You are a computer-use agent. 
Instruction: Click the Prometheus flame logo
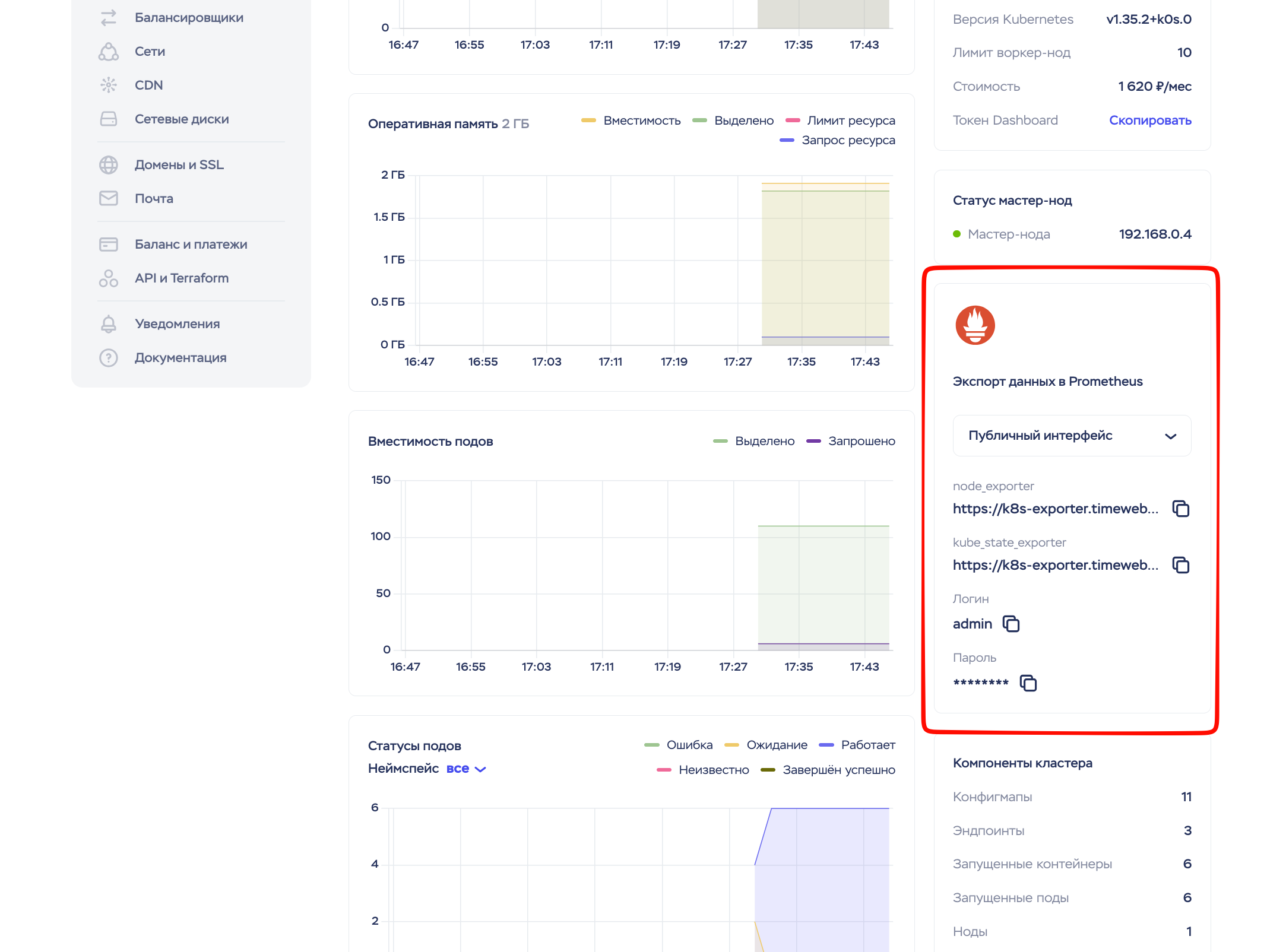(x=975, y=325)
